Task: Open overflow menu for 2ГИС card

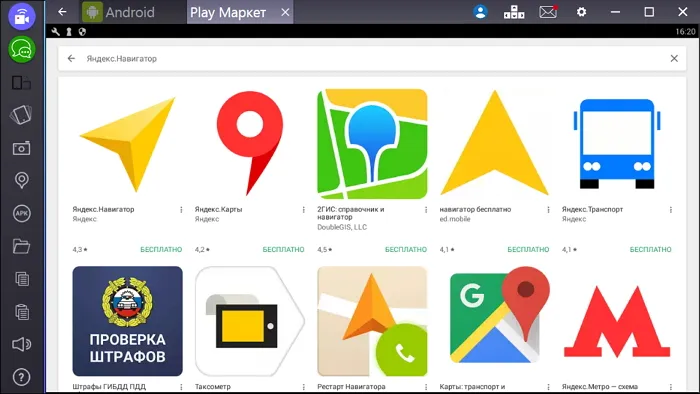Action: (x=426, y=210)
